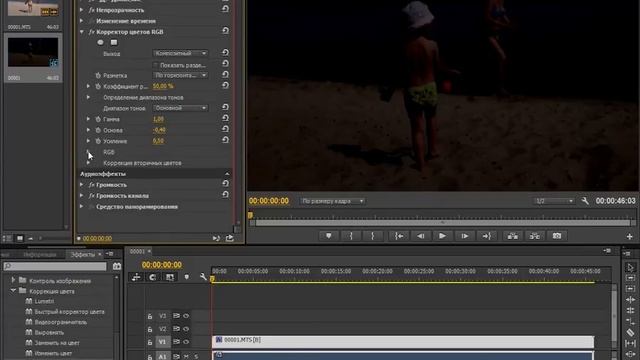
Task: Open the Effects panel flyout menu
Action: pos(109,254)
